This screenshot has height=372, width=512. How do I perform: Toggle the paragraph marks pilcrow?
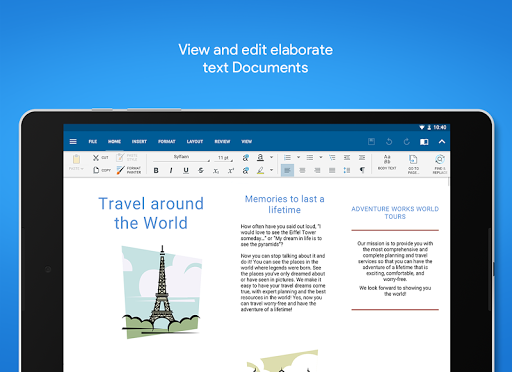[362, 170]
